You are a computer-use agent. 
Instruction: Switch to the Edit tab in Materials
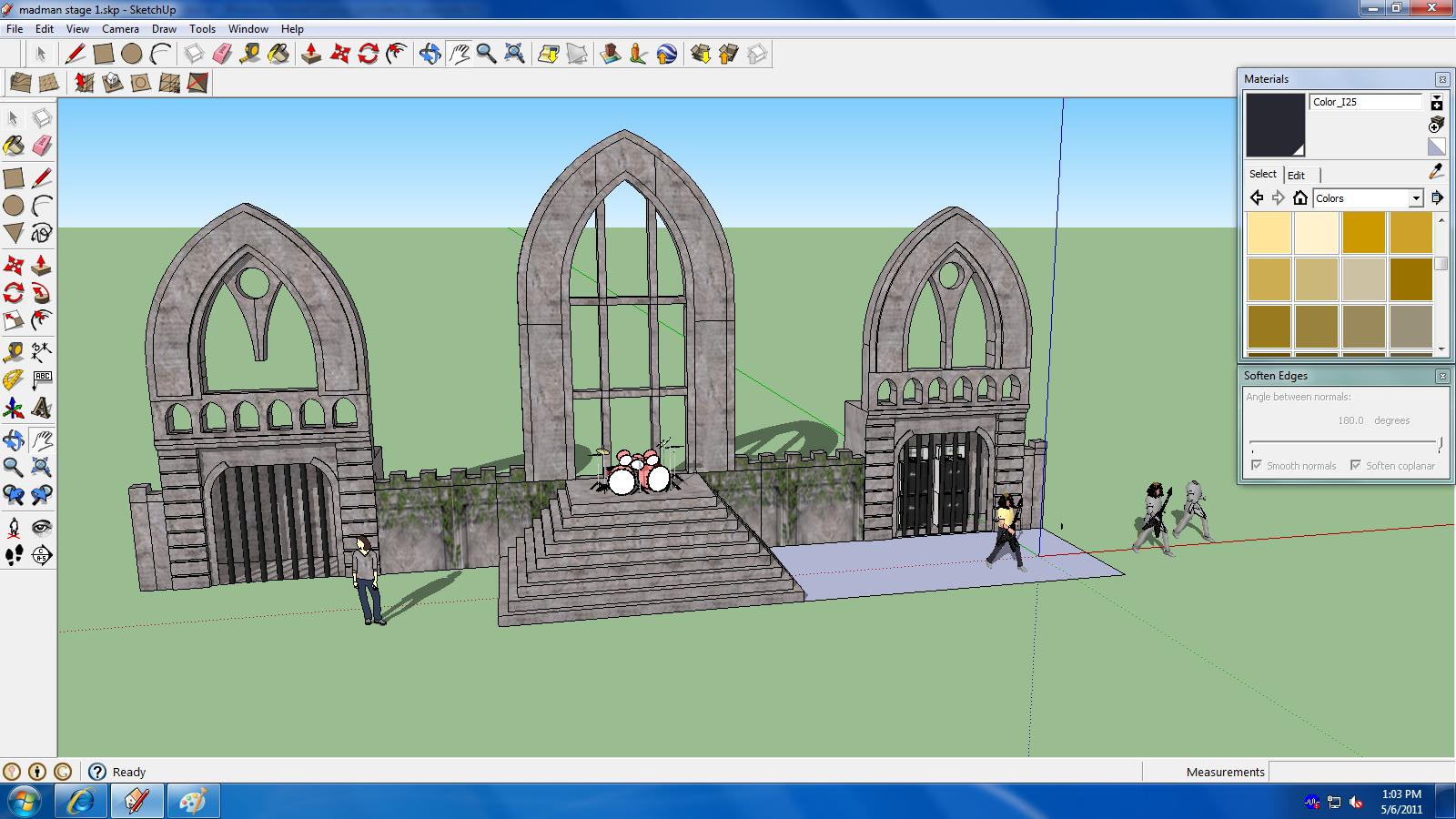click(x=1296, y=175)
